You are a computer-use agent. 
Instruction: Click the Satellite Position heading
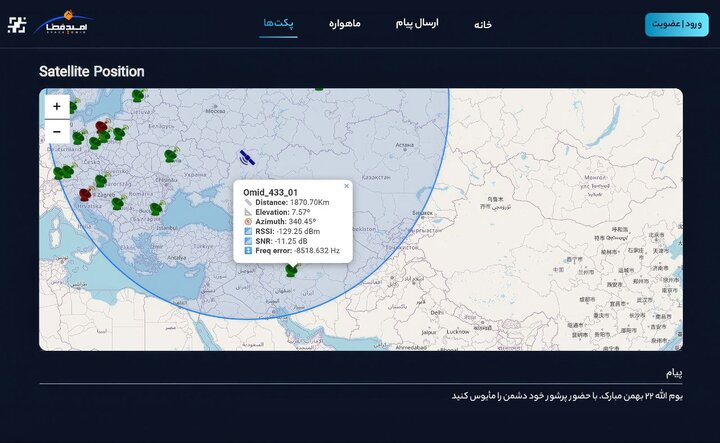(91, 72)
